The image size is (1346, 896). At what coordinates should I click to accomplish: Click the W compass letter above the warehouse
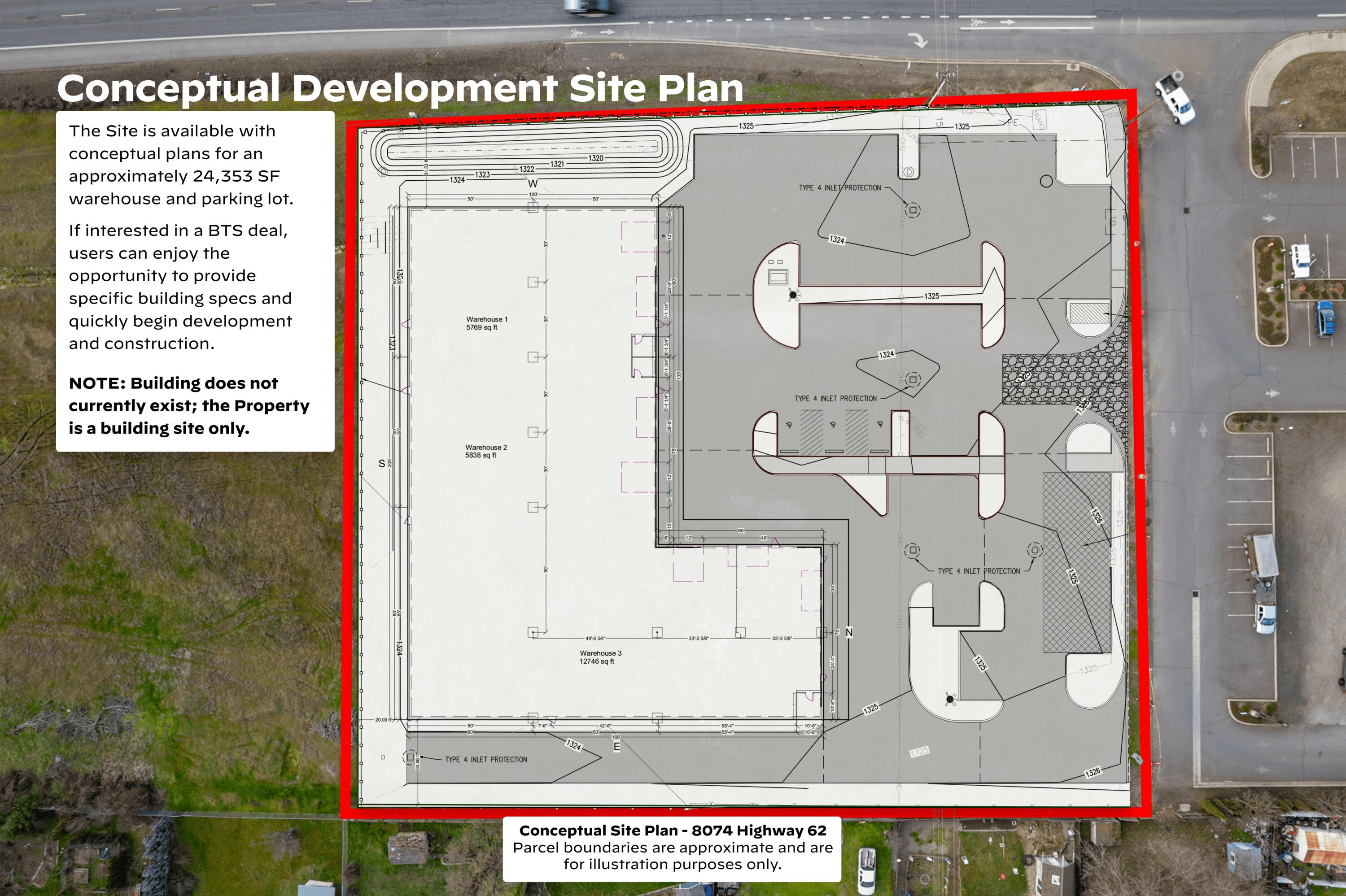(x=533, y=184)
